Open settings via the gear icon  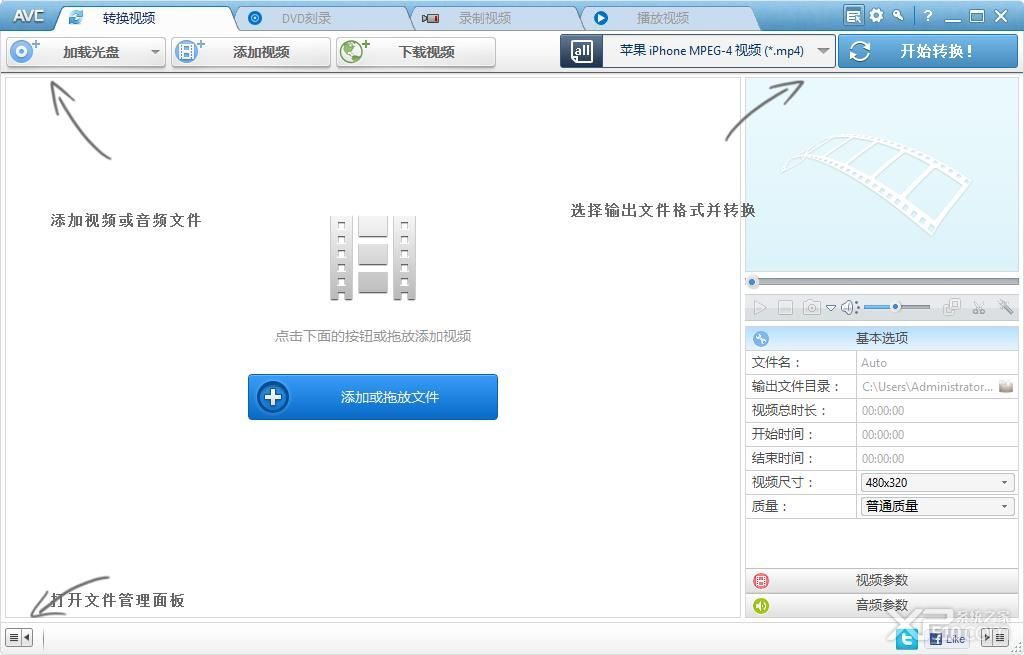click(x=876, y=15)
